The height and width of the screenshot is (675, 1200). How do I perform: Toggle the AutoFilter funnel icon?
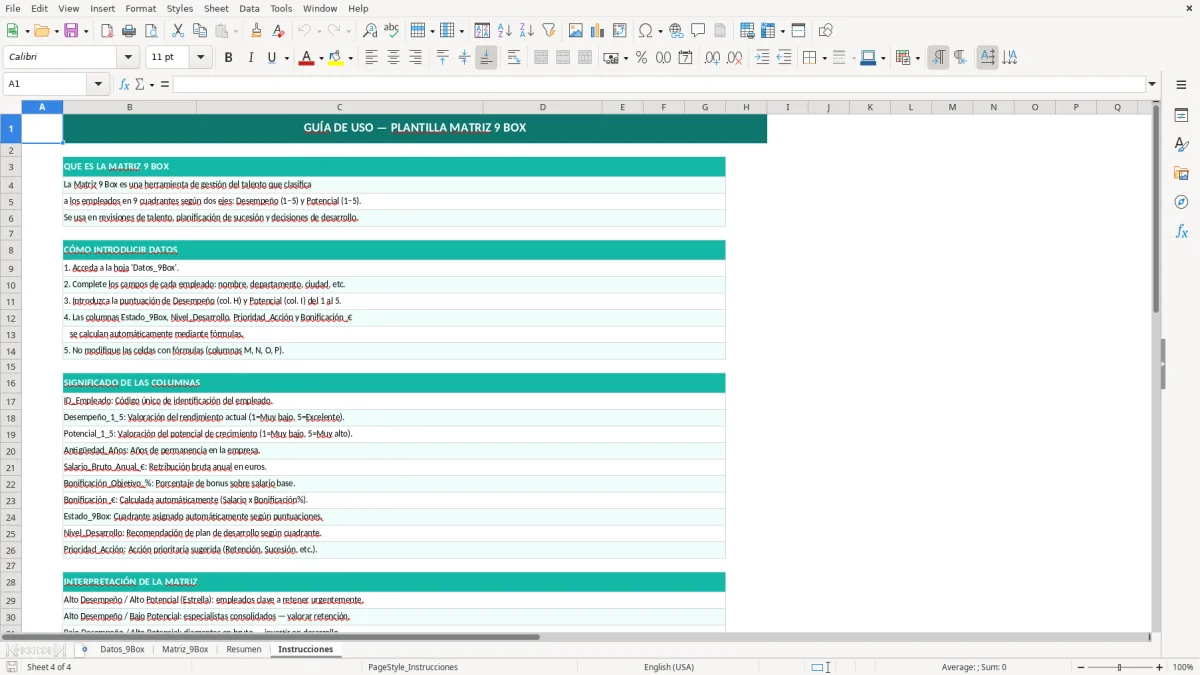(548, 31)
